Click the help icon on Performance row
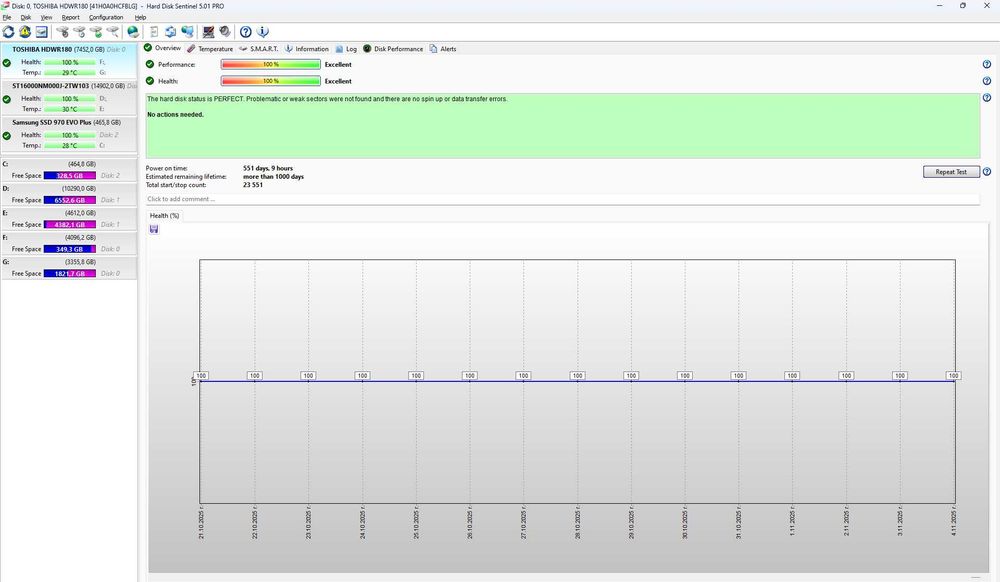The image size is (1000, 582). click(987, 64)
